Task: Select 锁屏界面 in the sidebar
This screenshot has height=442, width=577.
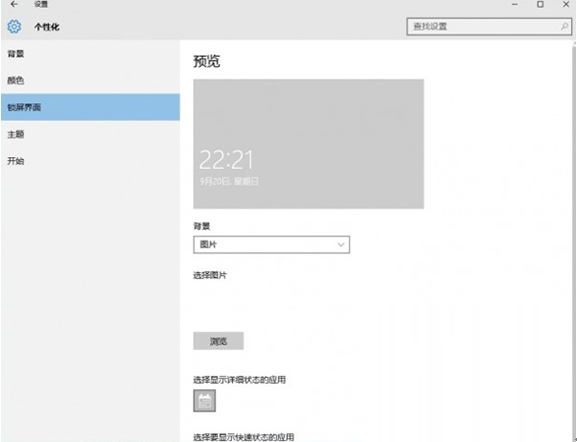Action: point(90,107)
